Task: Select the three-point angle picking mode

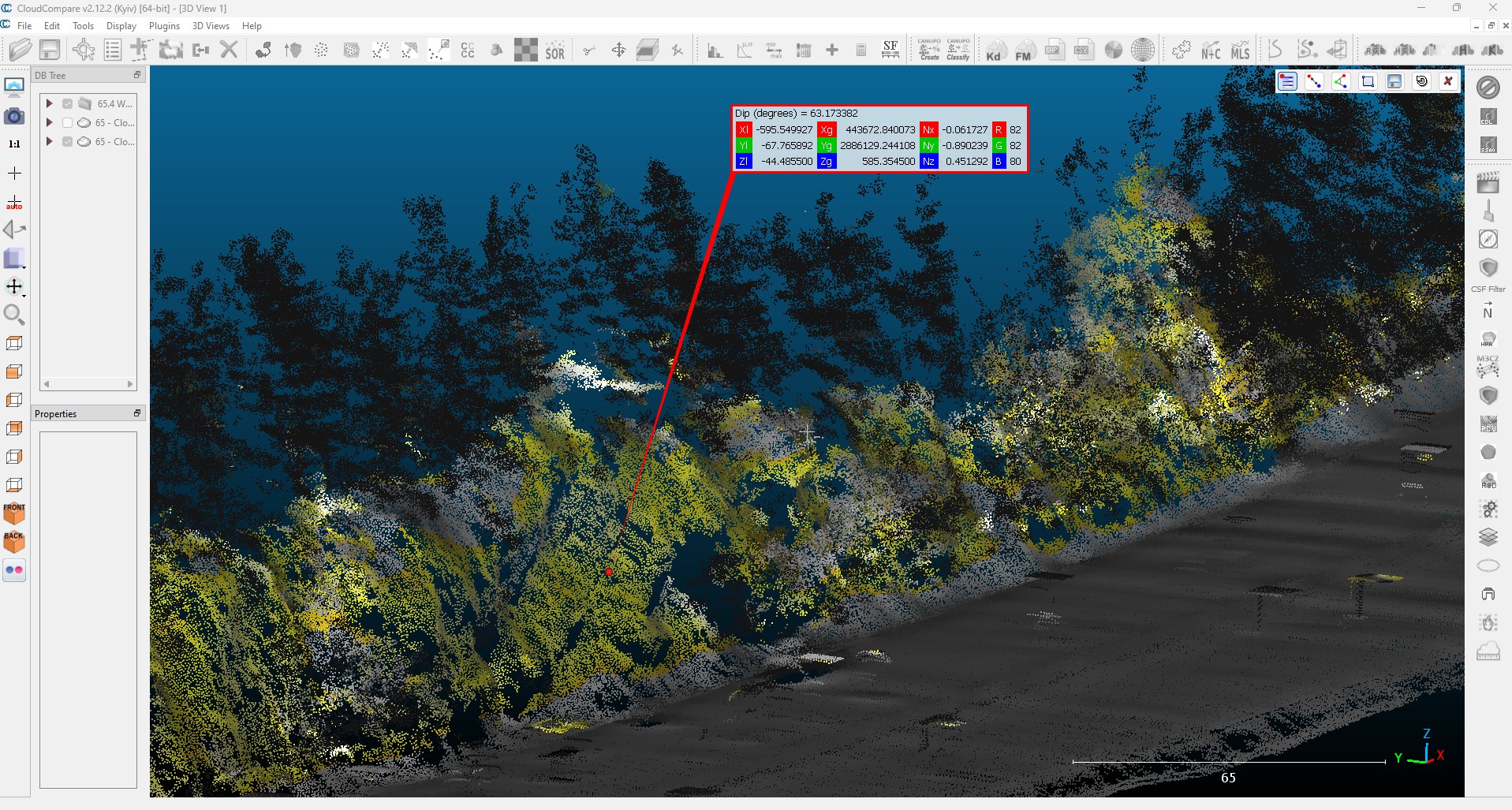Action: [1341, 81]
